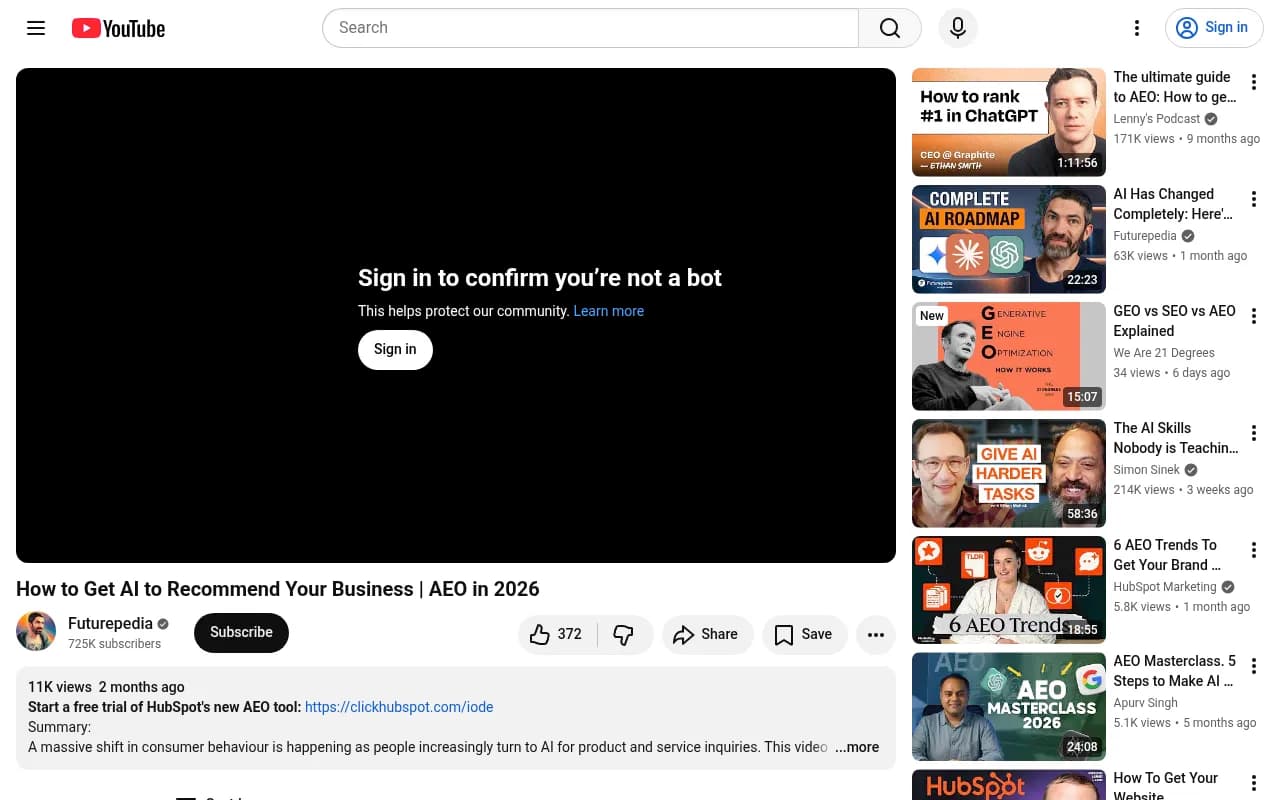Image resolution: width=1280 pixels, height=800 pixels.
Task: Open 'Complete AI Roadmap' thumbnail
Action: [1009, 239]
